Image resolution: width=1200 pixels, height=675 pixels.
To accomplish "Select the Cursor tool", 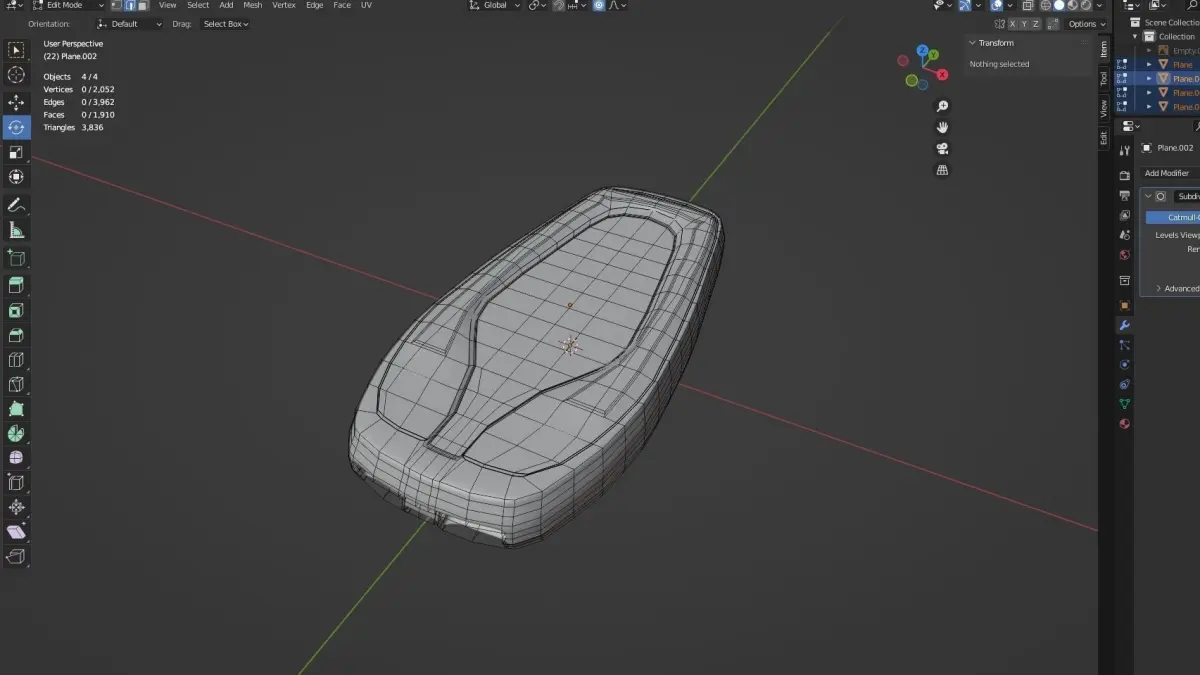I will click(x=16, y=75).
